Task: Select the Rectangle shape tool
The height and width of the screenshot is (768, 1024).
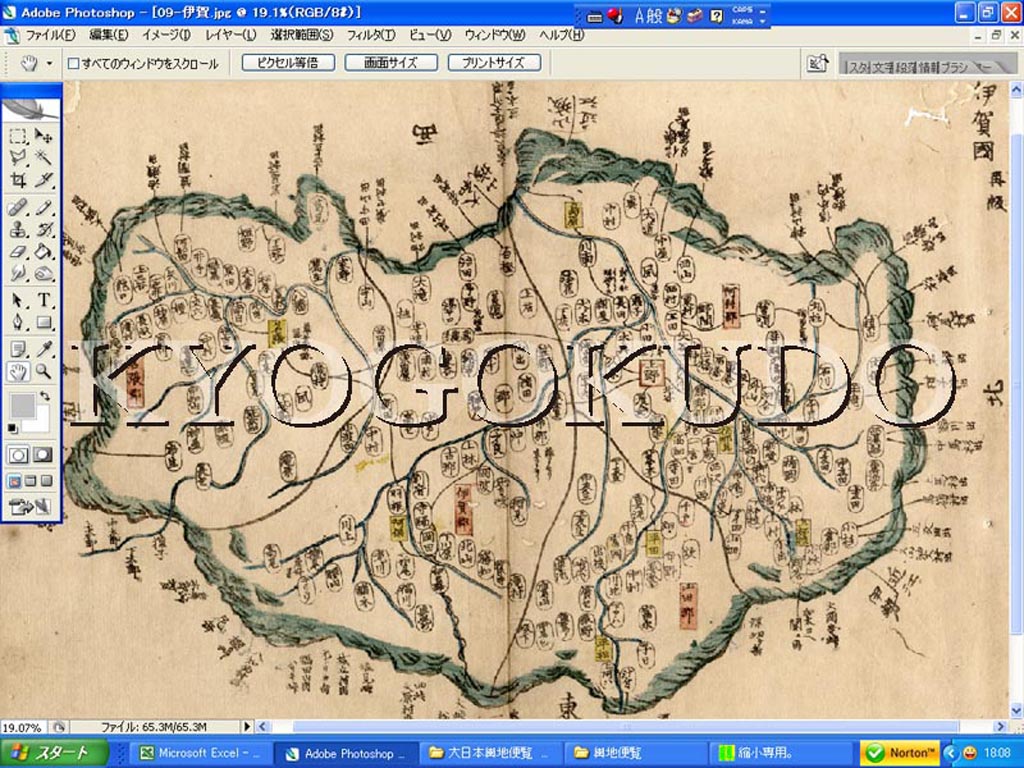Action: click(43, 322)
